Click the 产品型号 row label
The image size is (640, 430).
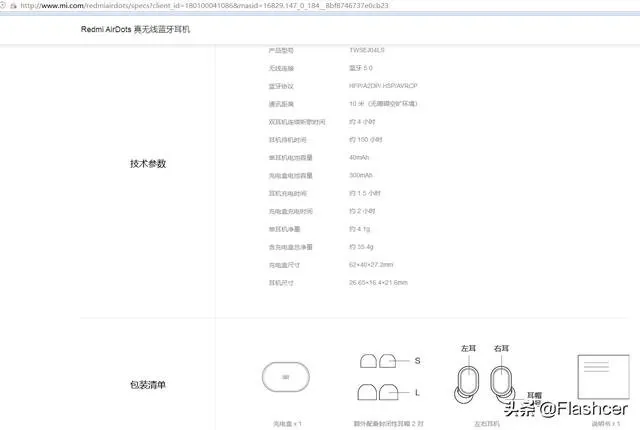pos(281,51)
